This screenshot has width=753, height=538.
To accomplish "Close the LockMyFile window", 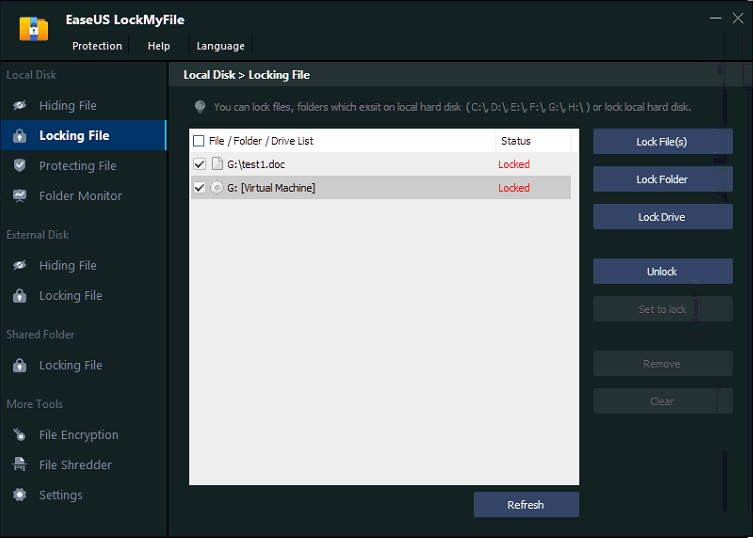I will [738, 18].
